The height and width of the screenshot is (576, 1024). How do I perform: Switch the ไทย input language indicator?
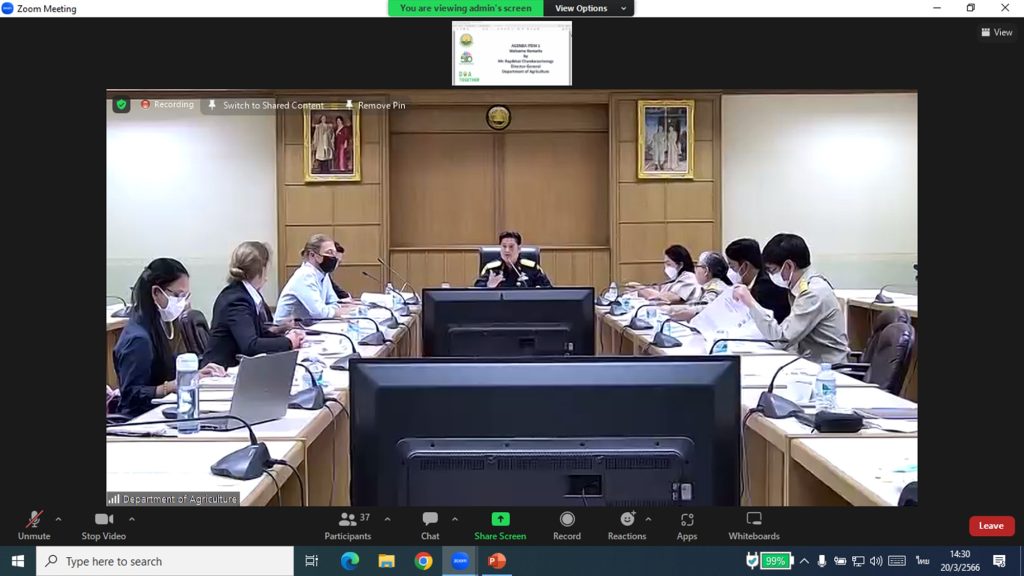click(923, 561)
